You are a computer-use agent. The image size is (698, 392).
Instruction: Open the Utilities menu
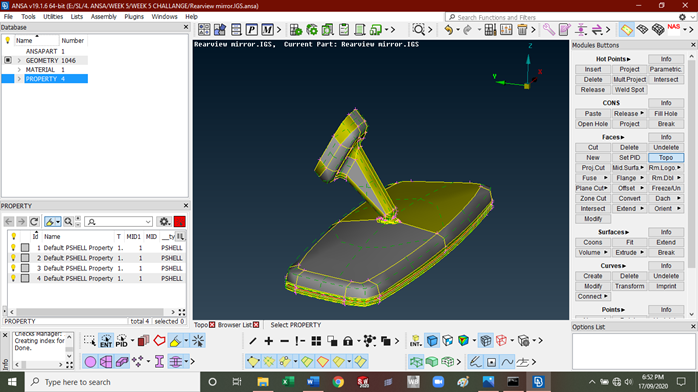pos(53,16)
